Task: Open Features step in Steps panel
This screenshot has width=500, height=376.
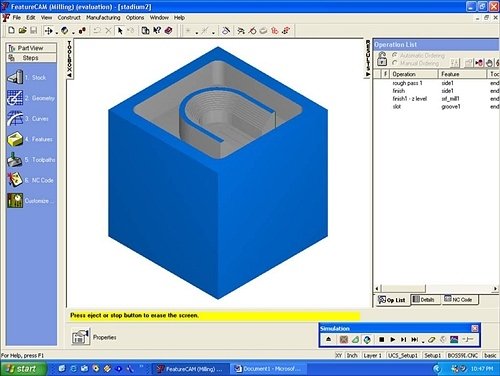Action: [x=30, y=139]
